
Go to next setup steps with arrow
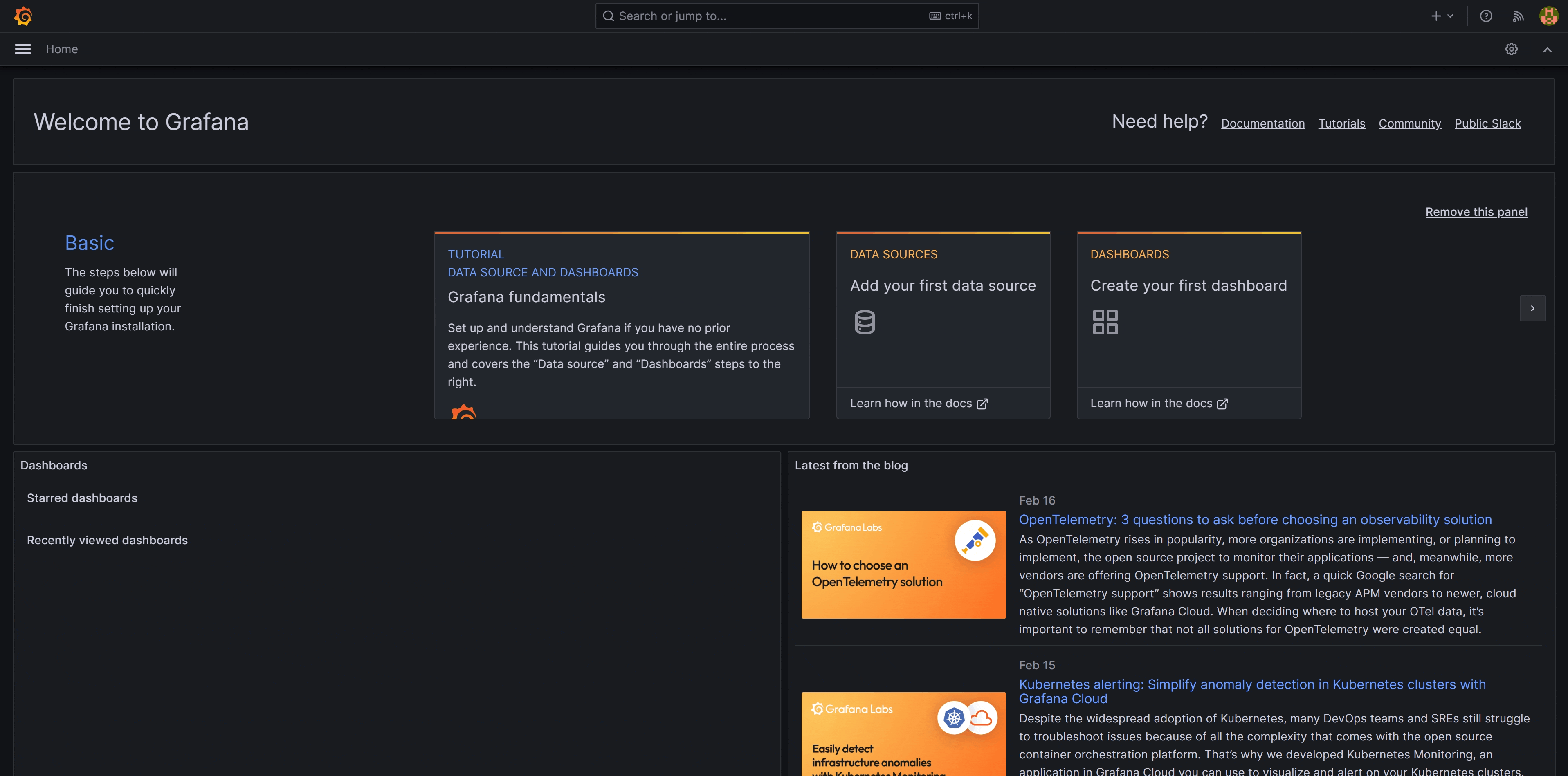point(1532,309)
